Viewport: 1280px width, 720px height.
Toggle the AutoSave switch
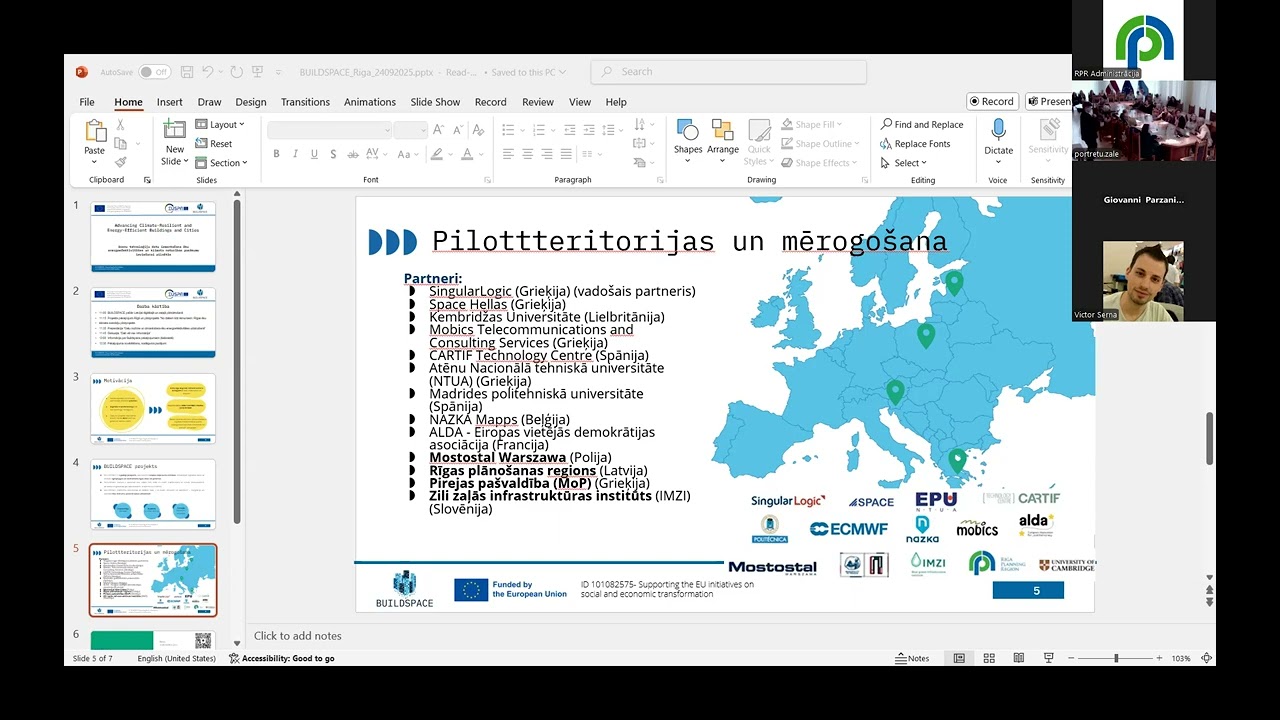(154, 72)
